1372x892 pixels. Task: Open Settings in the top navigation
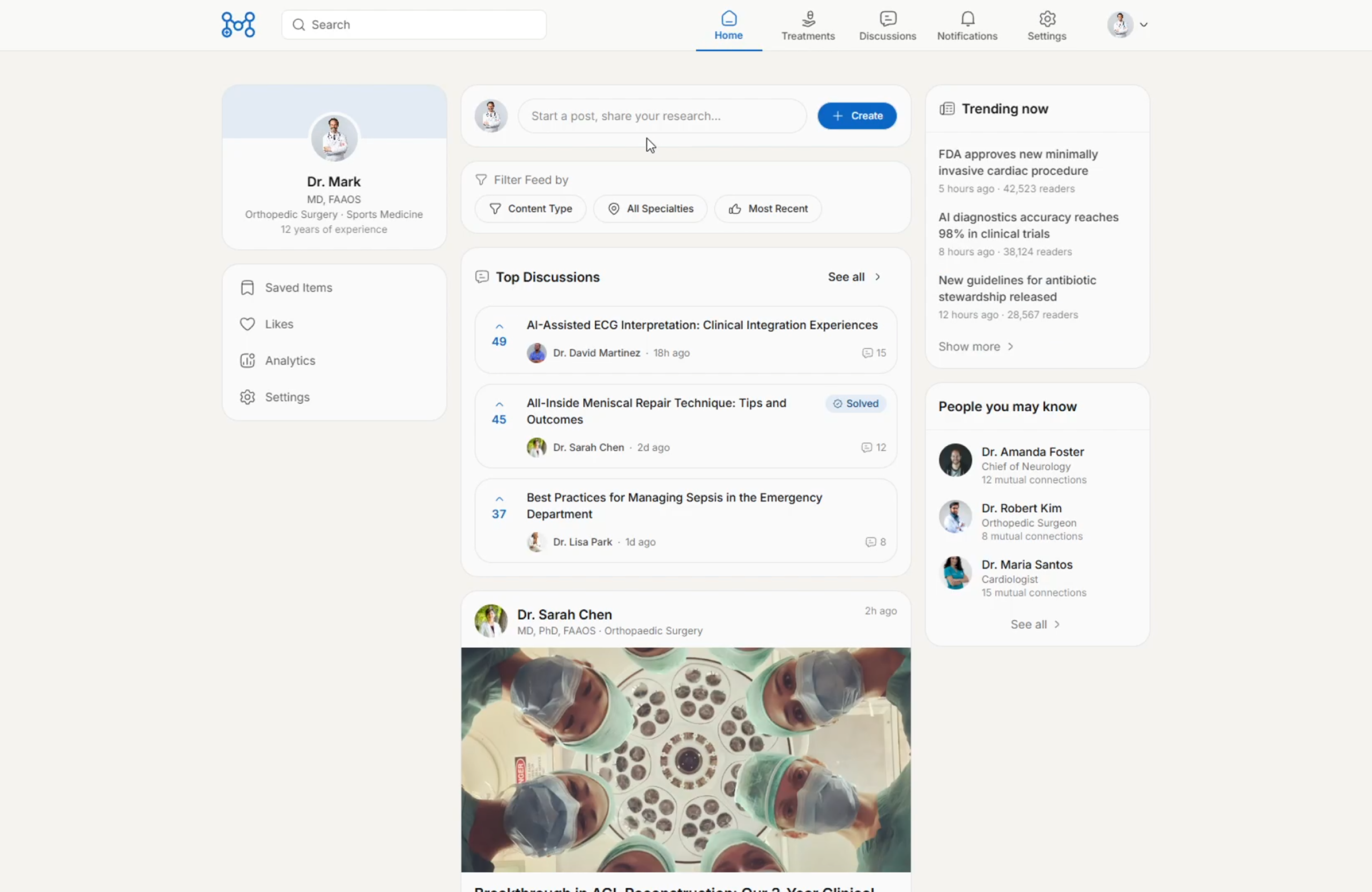pos(1047,26)
